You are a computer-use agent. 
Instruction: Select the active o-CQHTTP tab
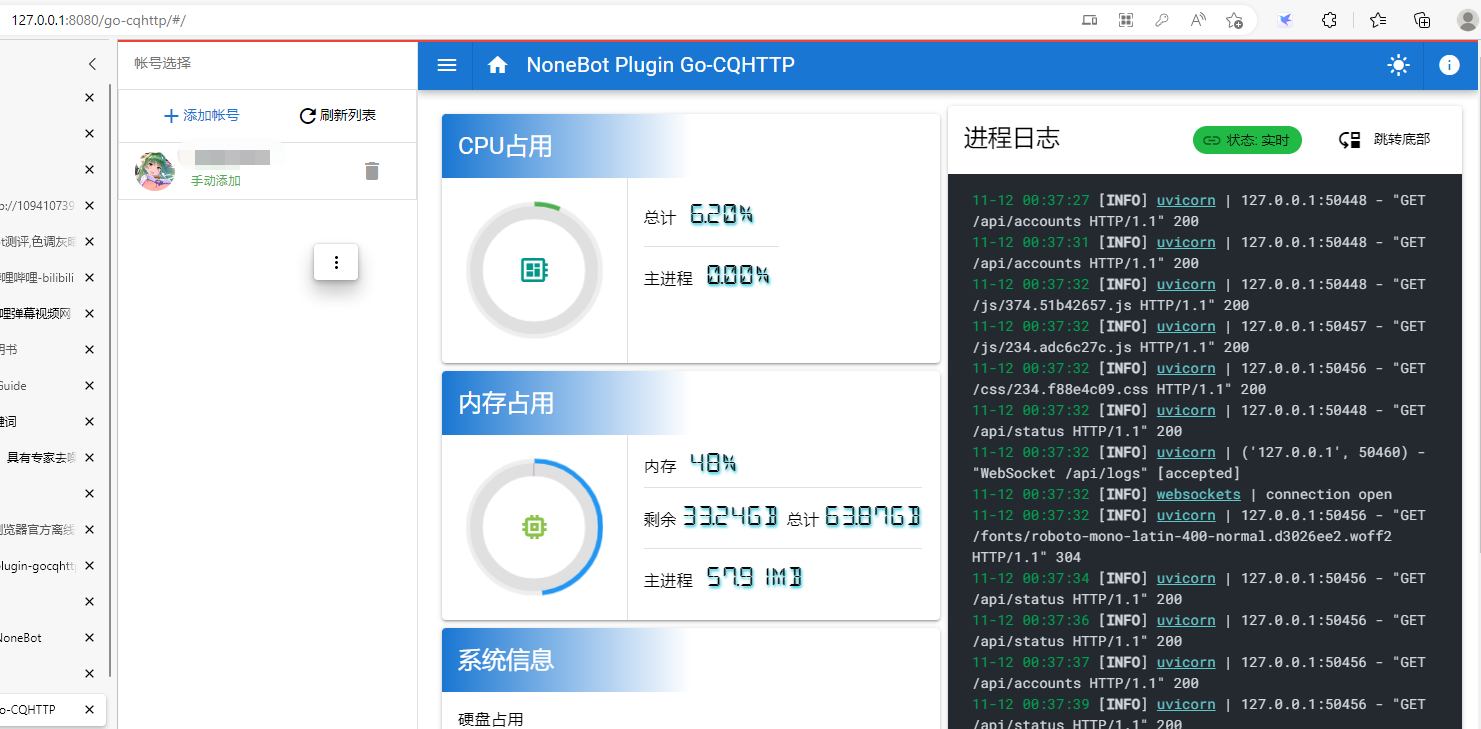coord(52,710)
